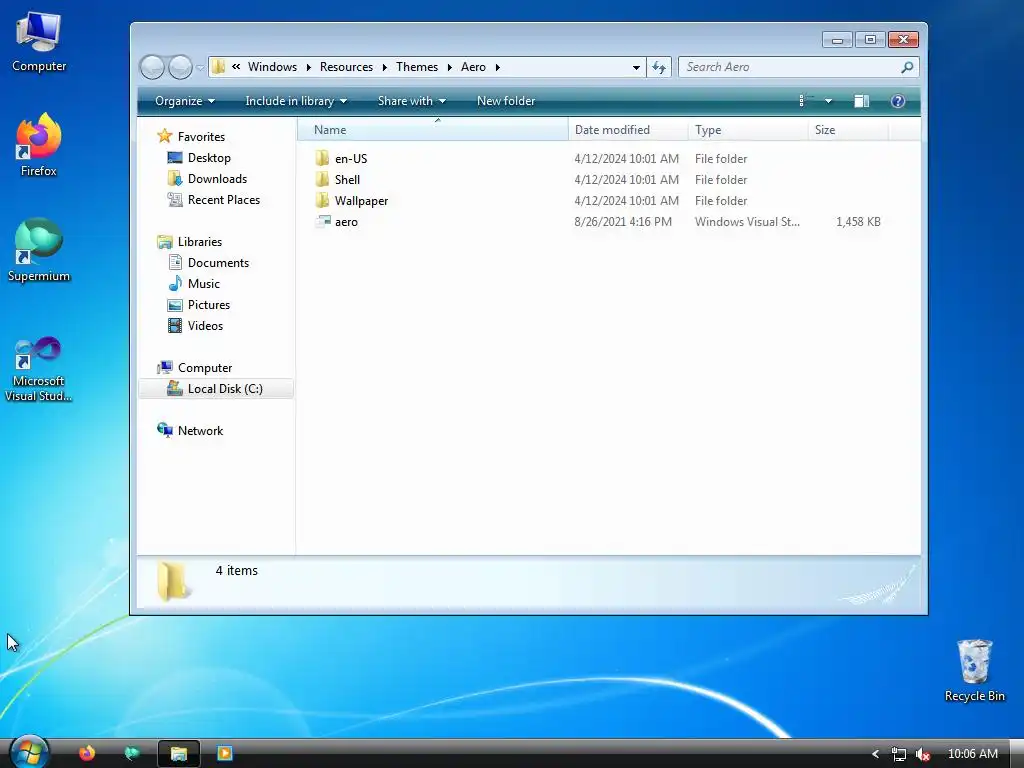Click New folder in the toolbar
The width and height of the screenshot is (1024, 768).
point(506,101)
